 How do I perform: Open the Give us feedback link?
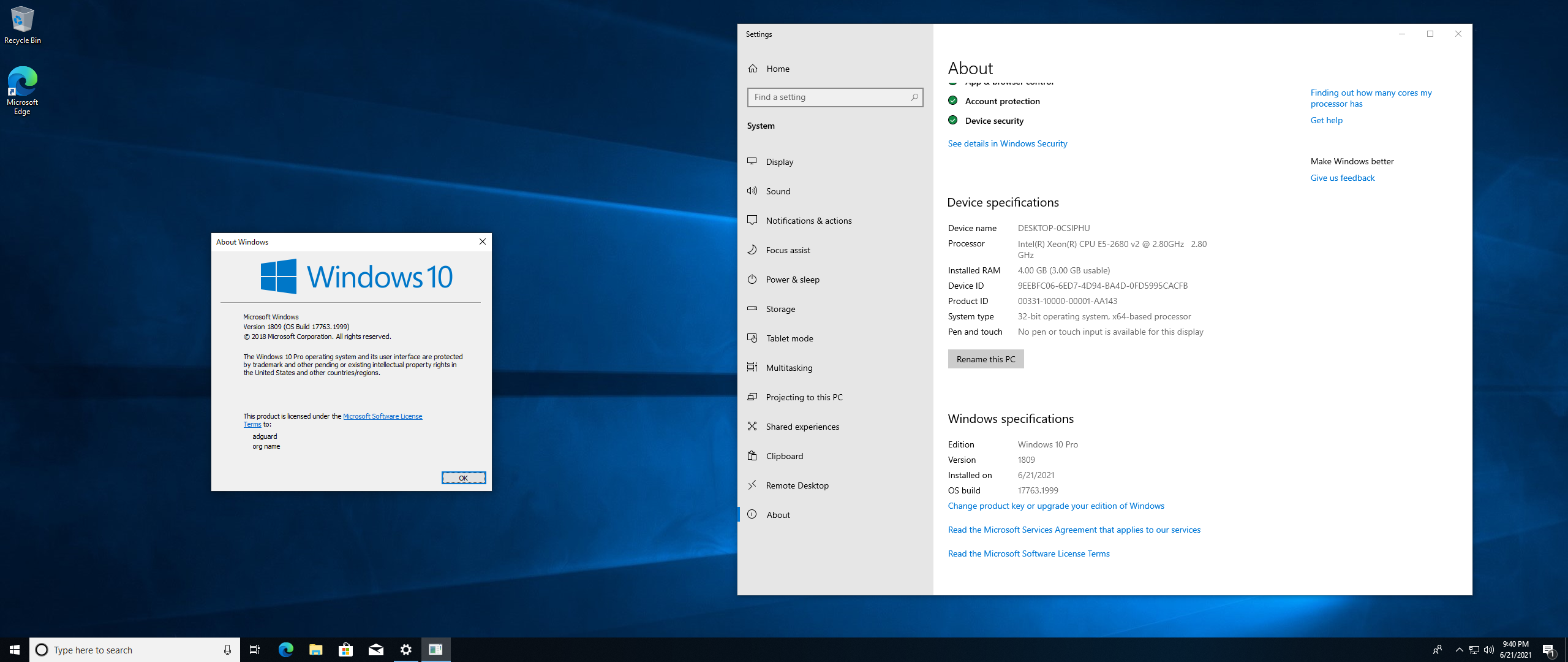tap(1342, 178)
